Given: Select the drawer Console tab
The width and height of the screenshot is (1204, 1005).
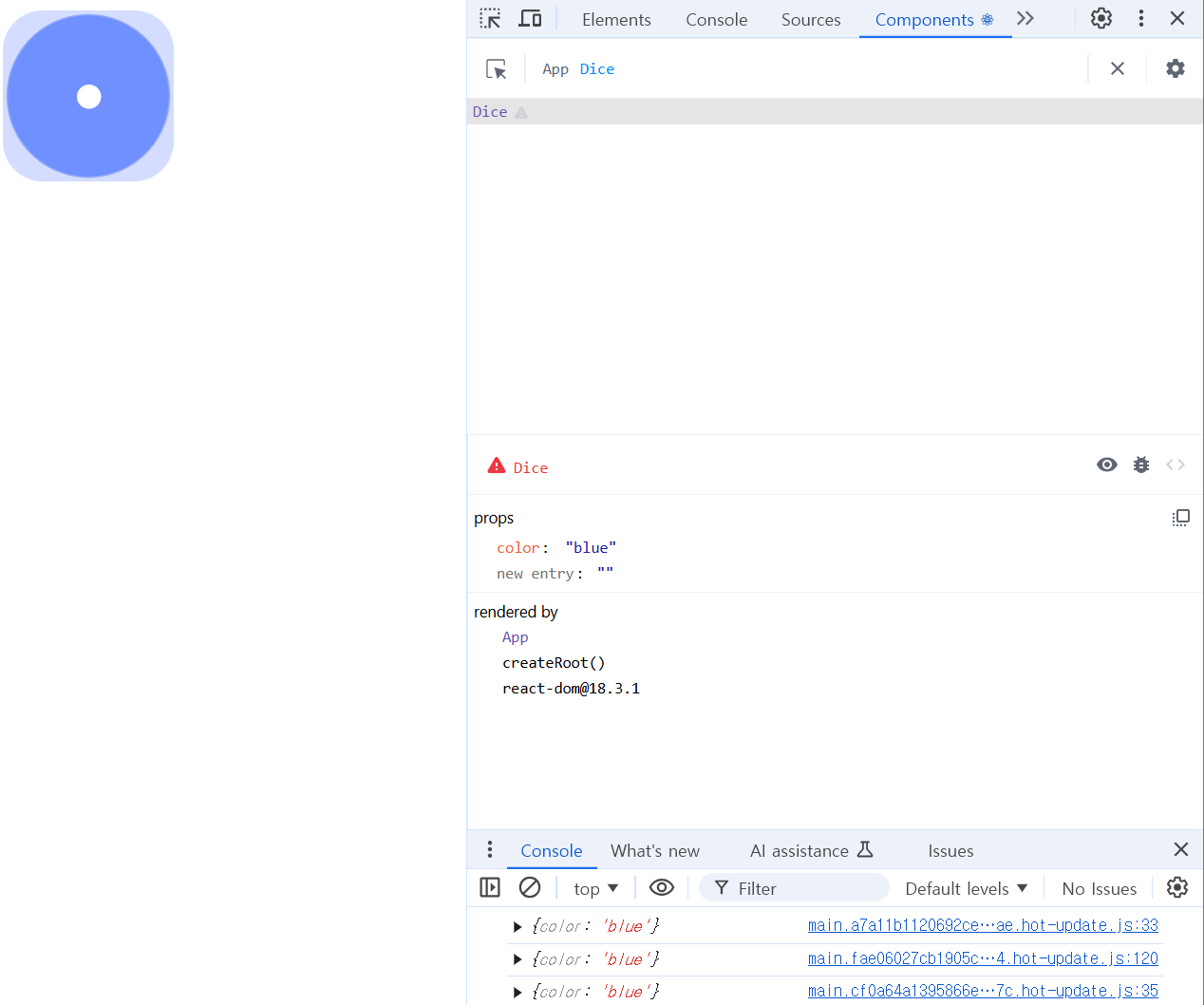Looking at the screenshot, I should pos(552,851).
